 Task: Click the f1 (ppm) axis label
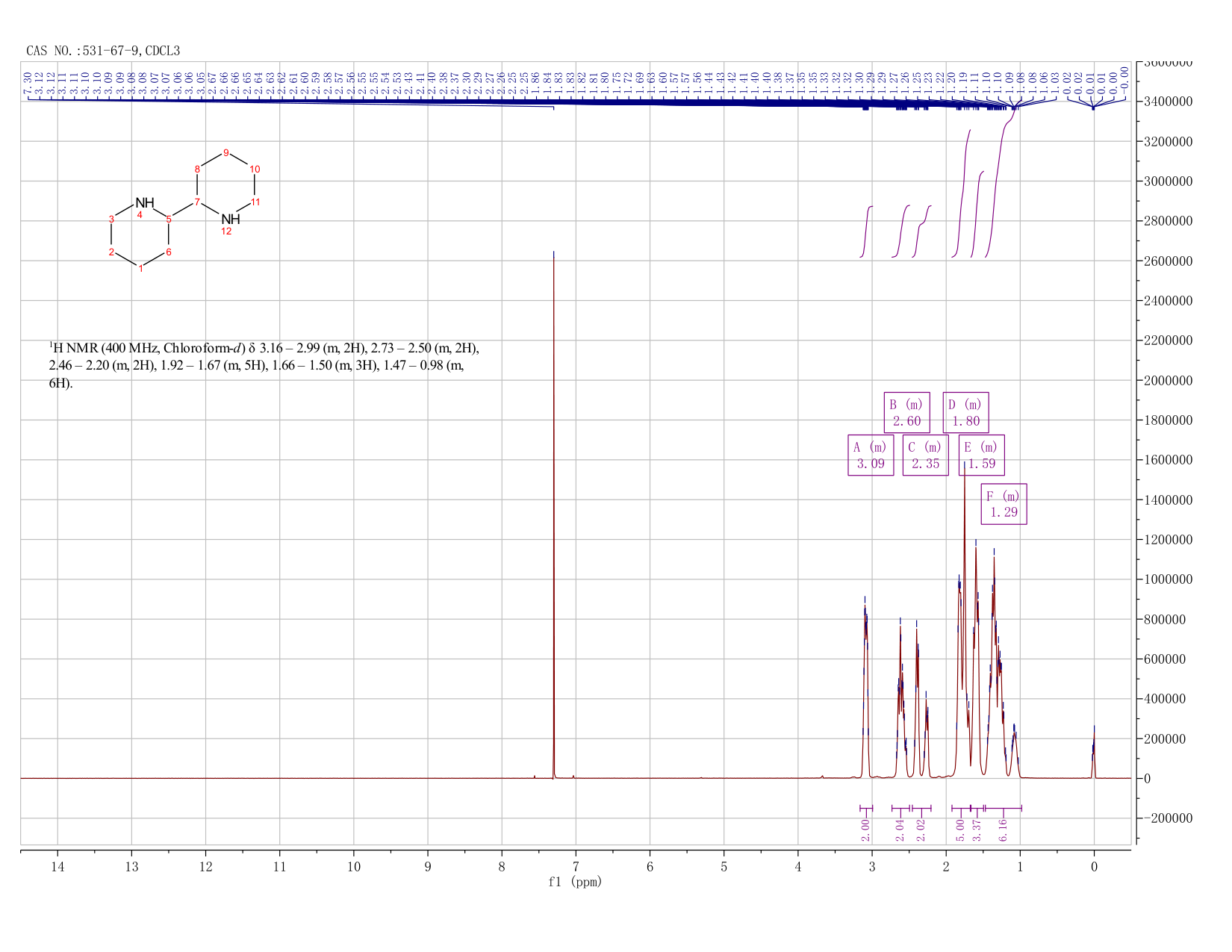(x=575, y=882)
